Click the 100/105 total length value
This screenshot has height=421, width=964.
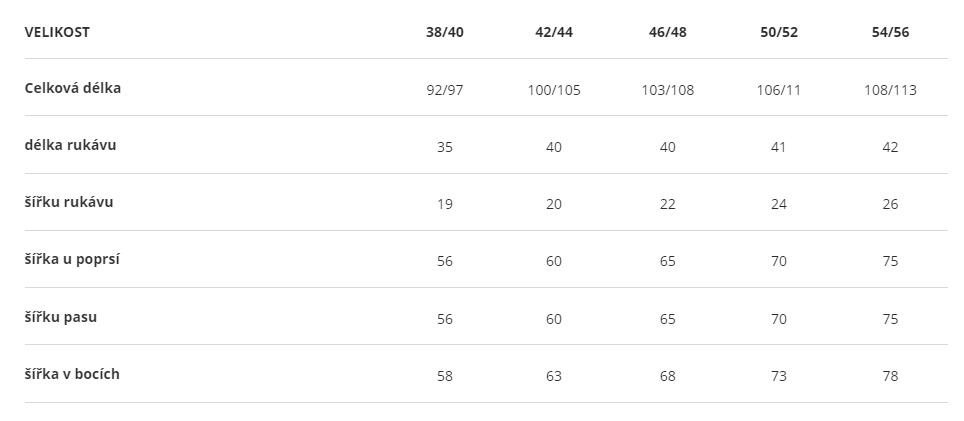554,90
